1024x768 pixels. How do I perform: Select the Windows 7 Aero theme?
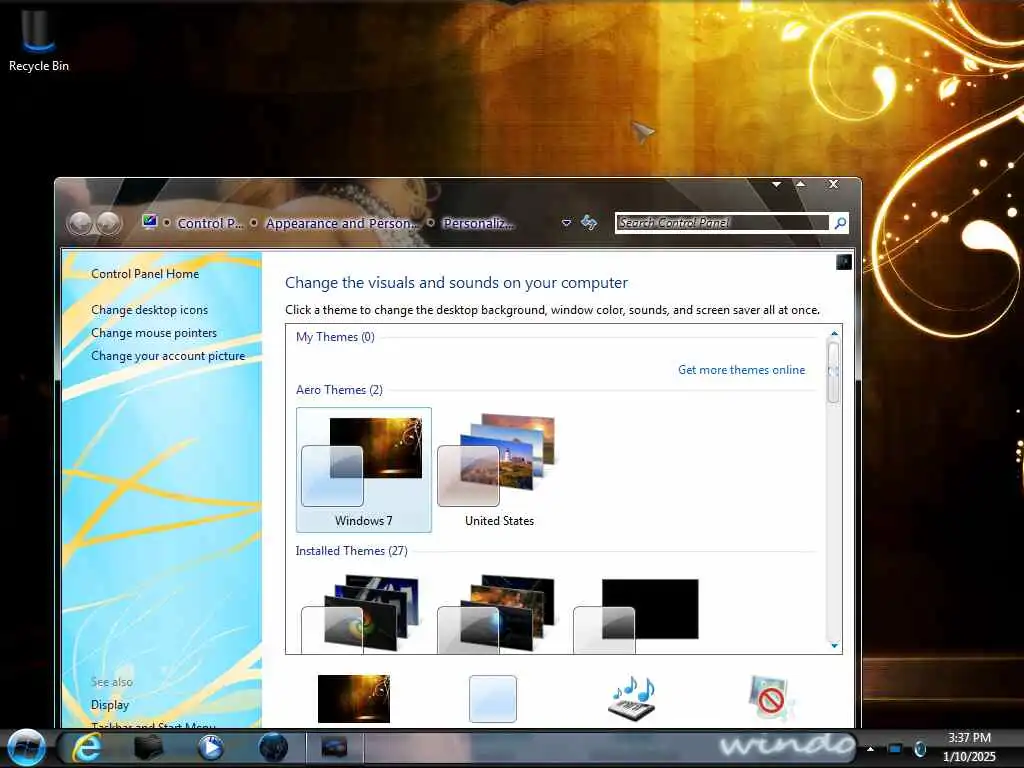(364, 470)
